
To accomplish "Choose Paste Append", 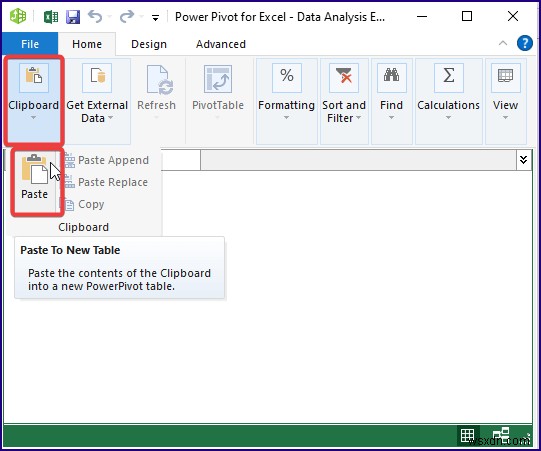I will 107,160.
